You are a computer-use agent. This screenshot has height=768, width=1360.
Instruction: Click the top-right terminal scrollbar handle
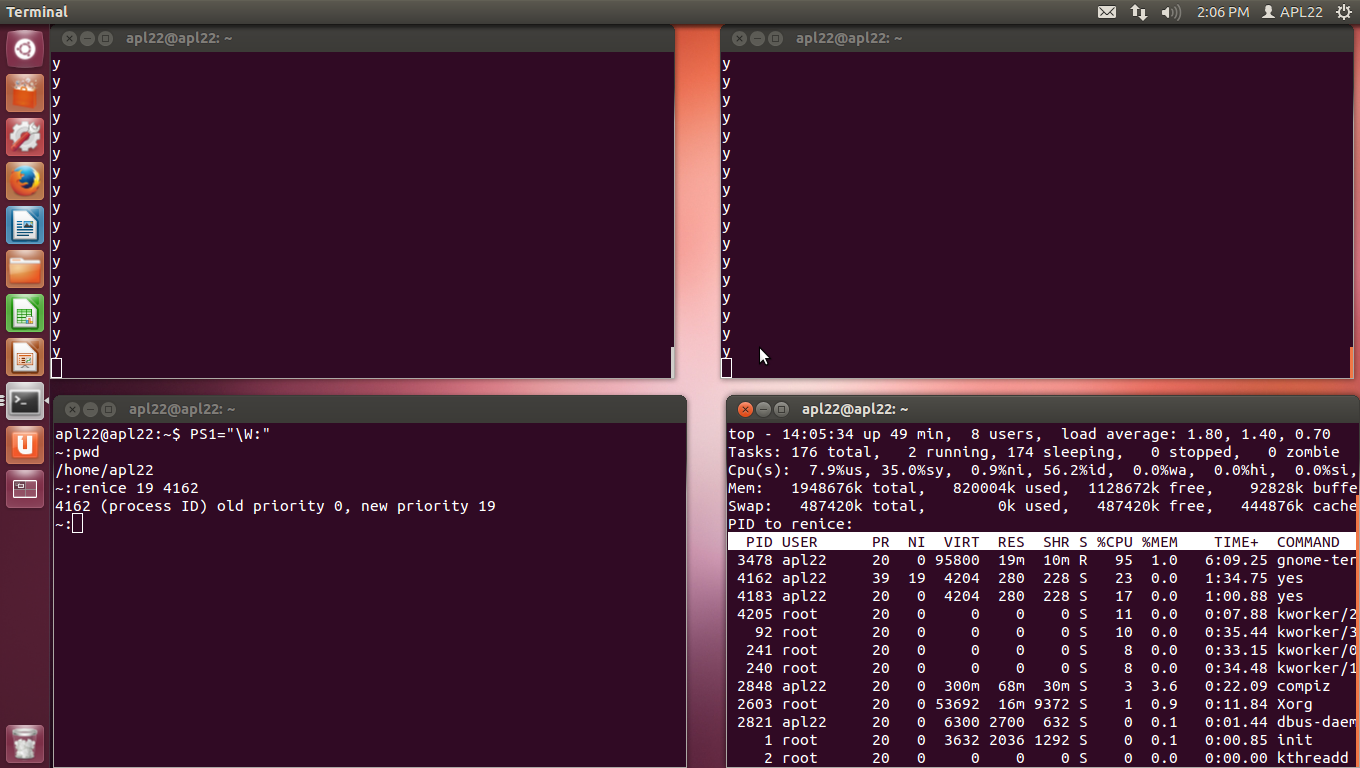coord(1352,362)
